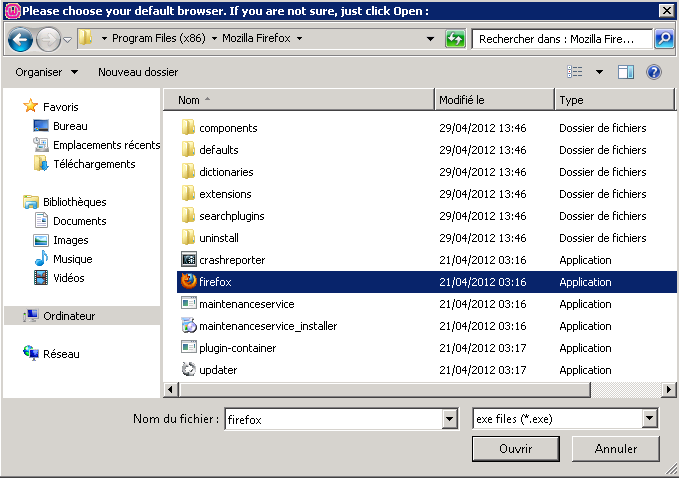Click the horizontal scrollbar thumb
This screenshot has width=679, height=478.
[x=385, y=390]
